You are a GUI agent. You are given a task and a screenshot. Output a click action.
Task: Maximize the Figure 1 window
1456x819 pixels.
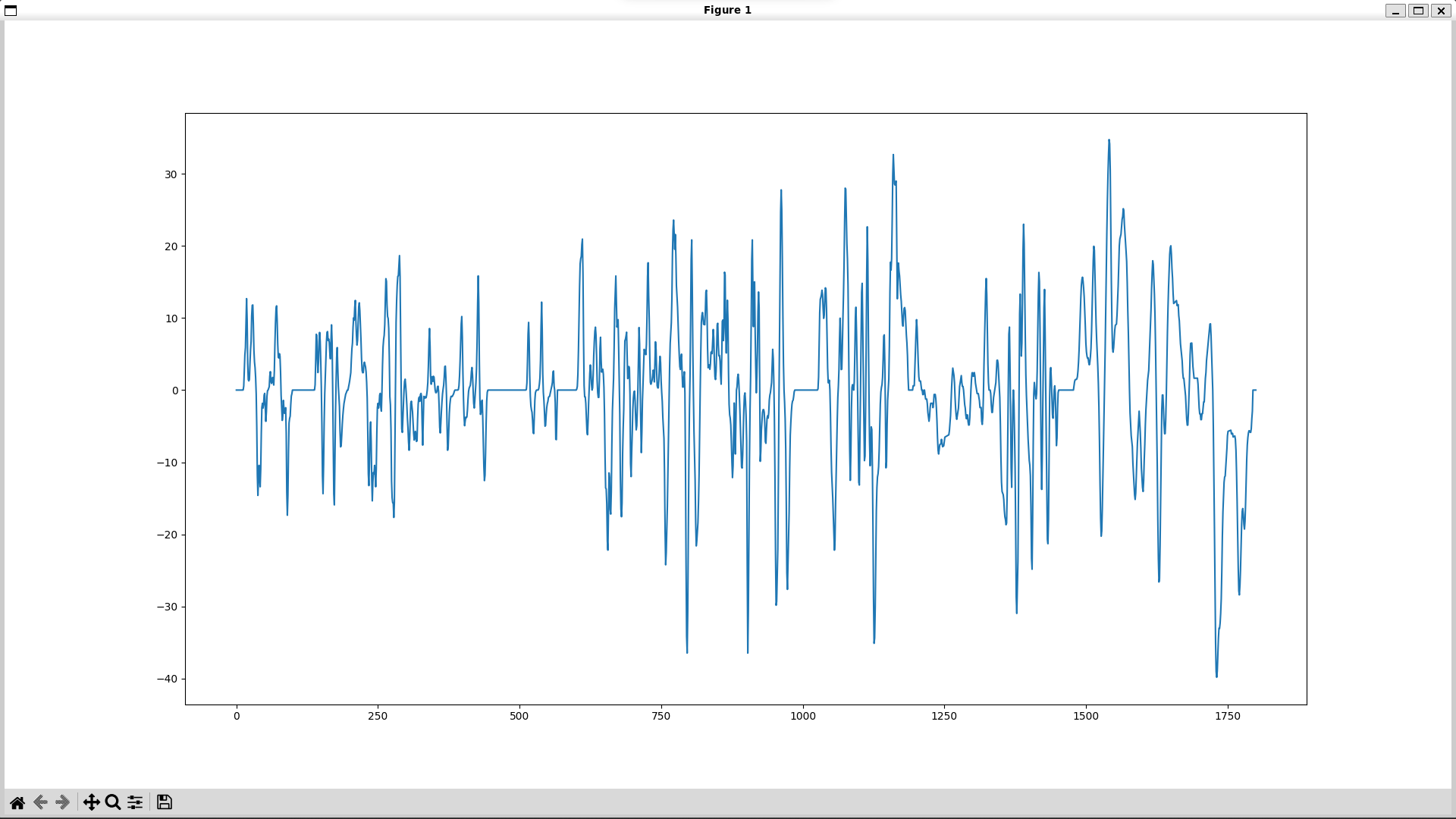pyautogui.click(x=1418, y=11)
